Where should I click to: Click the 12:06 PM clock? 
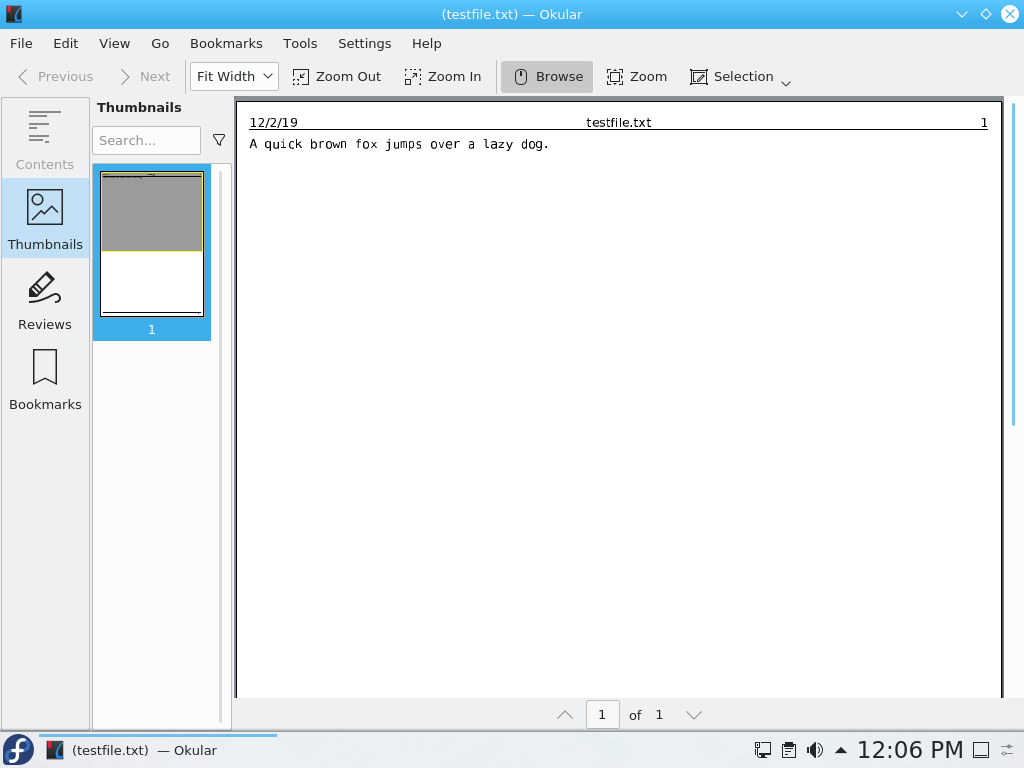(910, 750)
